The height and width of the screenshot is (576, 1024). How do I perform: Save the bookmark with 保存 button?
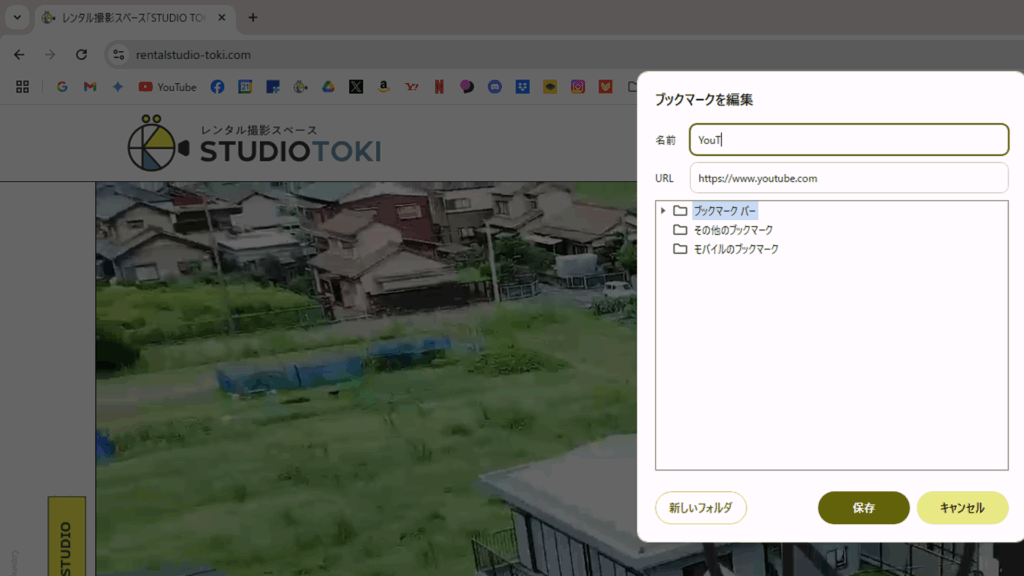863,508
